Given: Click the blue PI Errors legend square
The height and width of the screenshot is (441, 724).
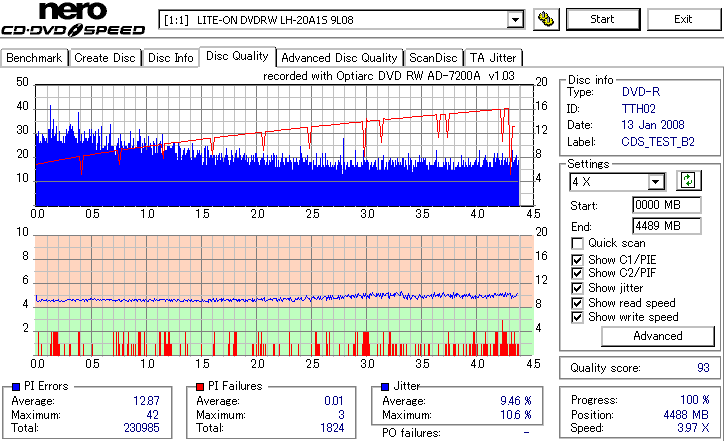Looking at the screenshot, I should pyautogui.click(x=16, y=387).
